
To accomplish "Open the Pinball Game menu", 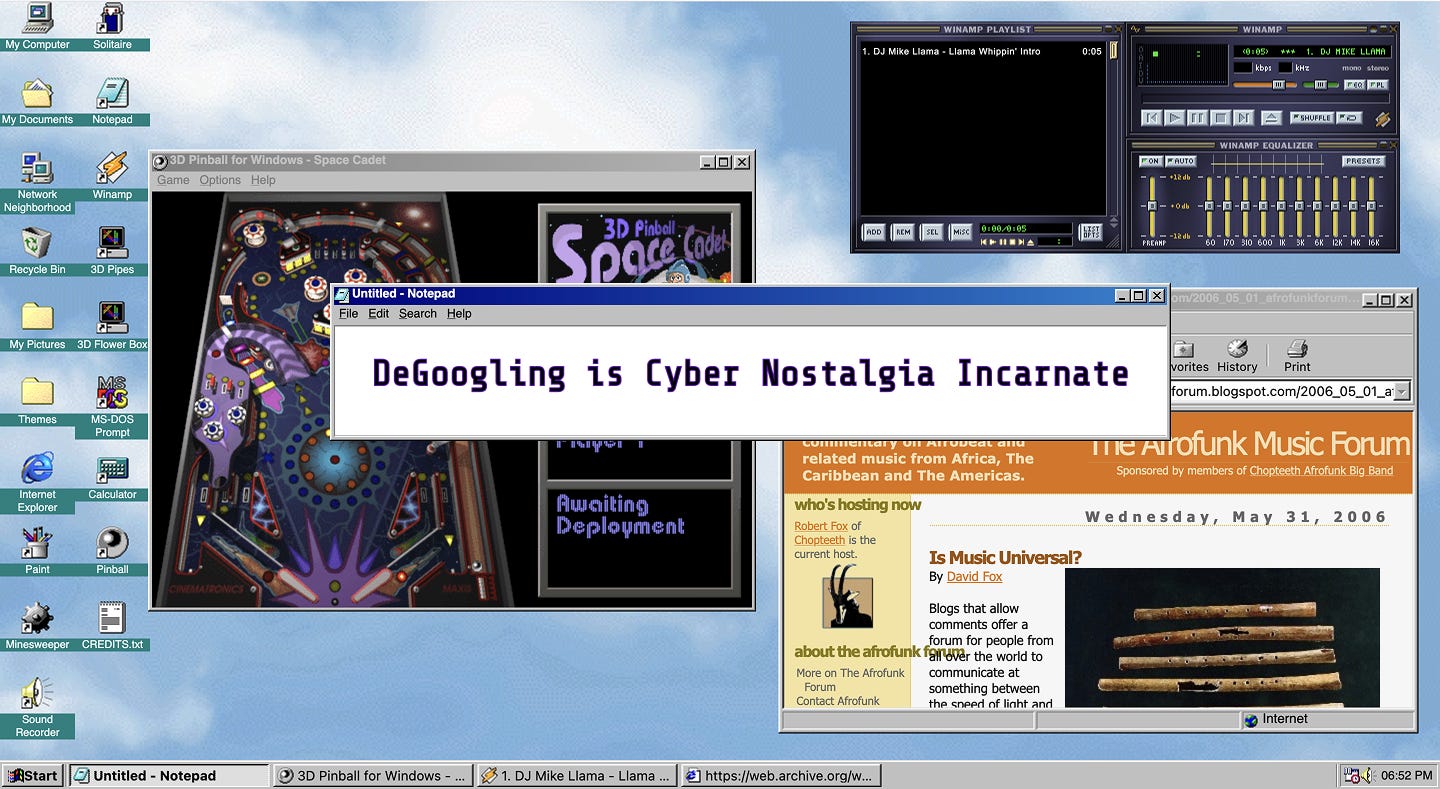I will click(173, 180).
